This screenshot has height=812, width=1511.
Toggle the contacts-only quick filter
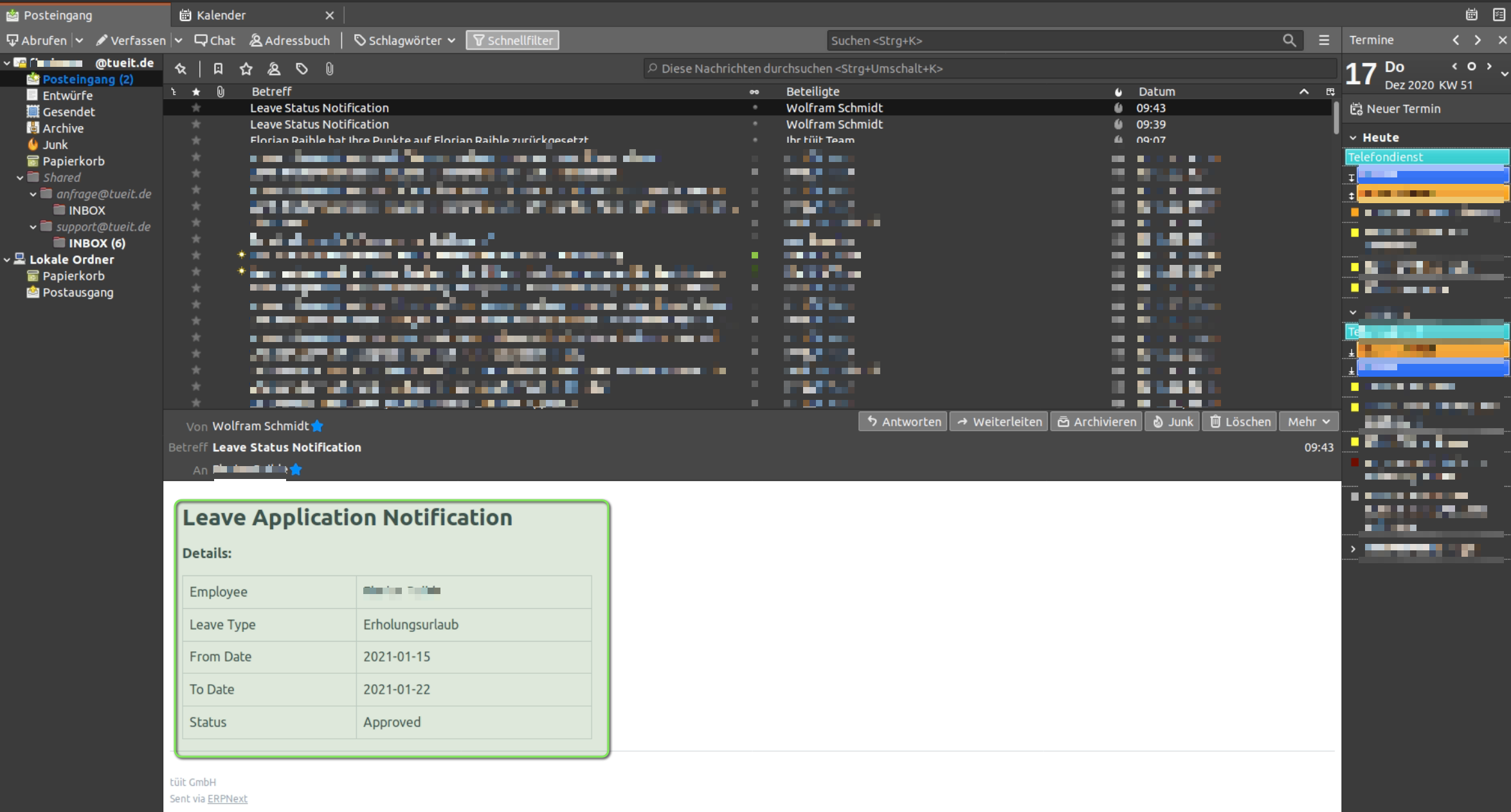pos(274,69)
